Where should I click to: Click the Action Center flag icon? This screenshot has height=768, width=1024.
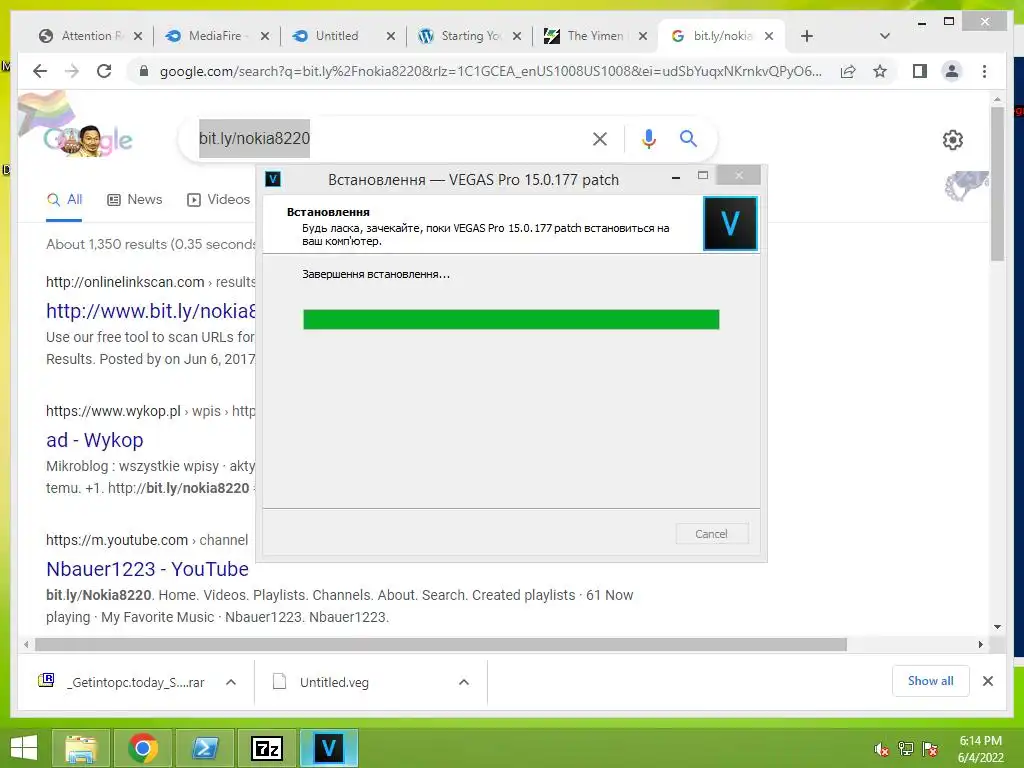[930, 749]
